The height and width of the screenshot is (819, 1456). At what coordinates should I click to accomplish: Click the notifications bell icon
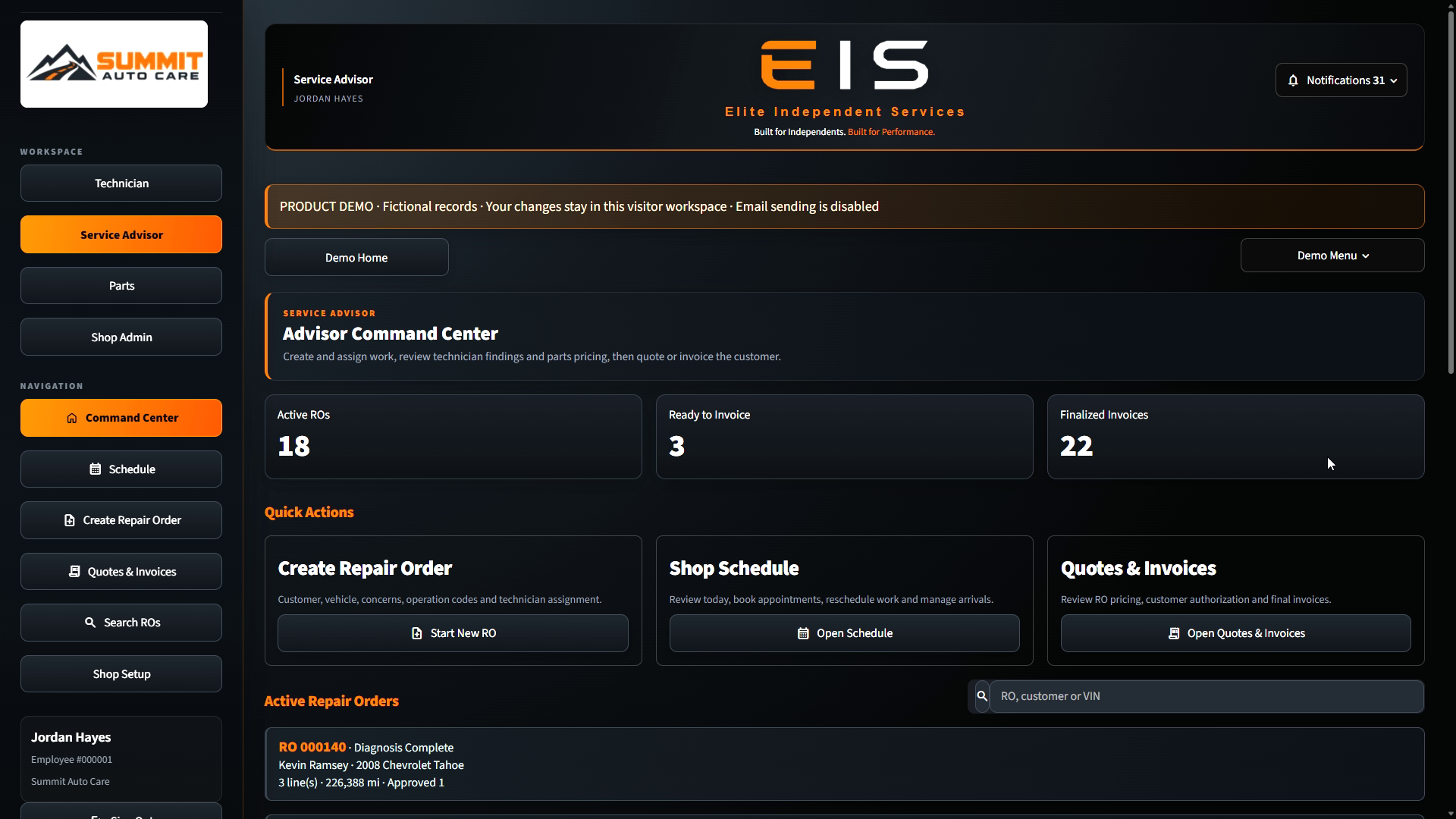1293,80
